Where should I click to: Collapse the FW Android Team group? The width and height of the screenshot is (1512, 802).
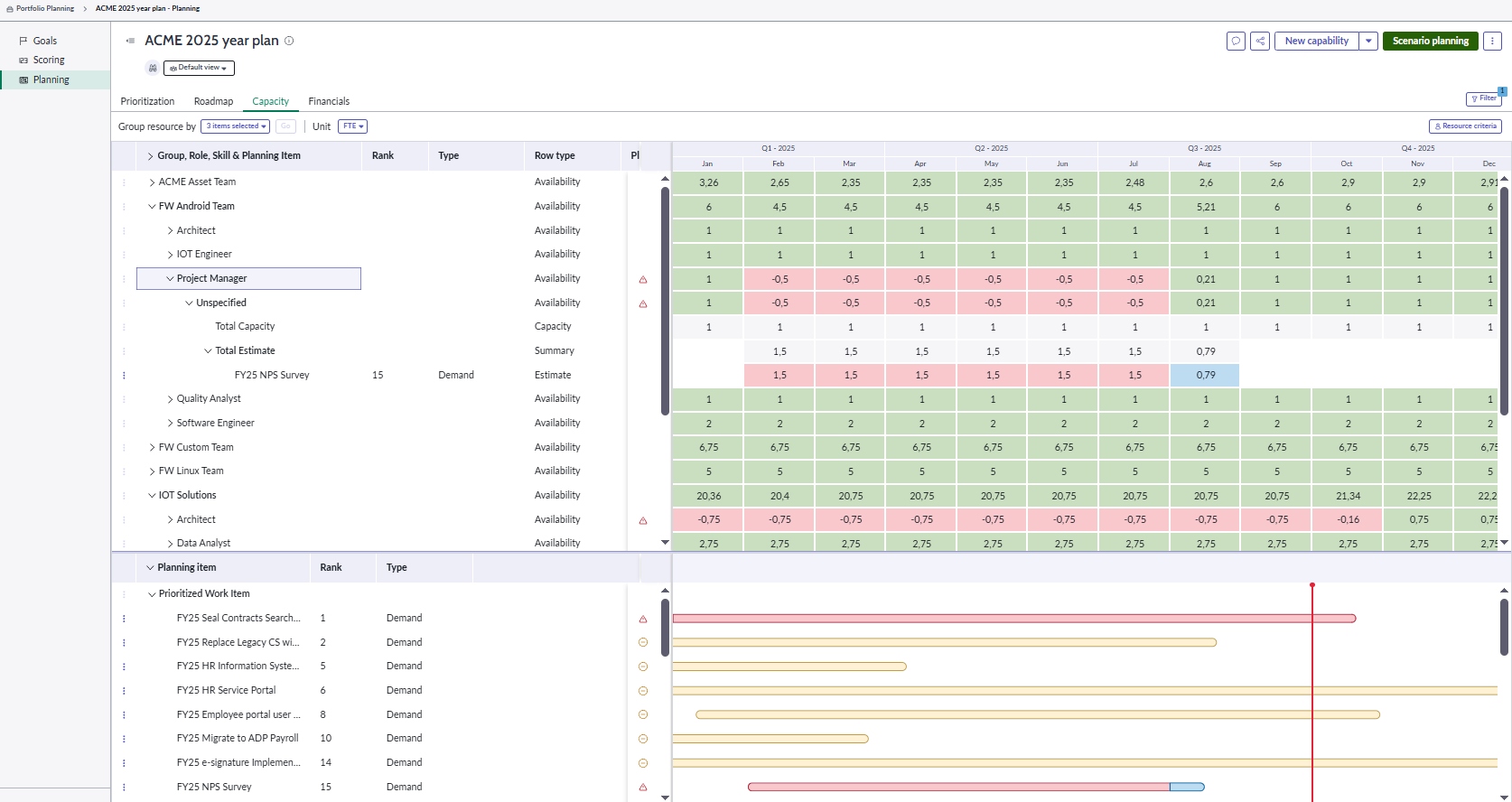tap(152, 207)
